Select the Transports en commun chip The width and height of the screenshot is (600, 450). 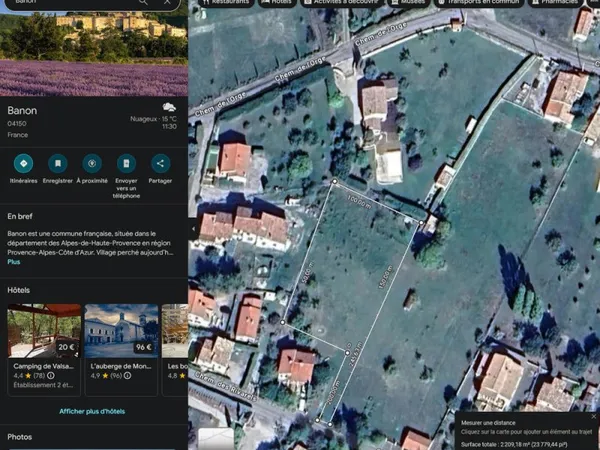coord(479,3)
